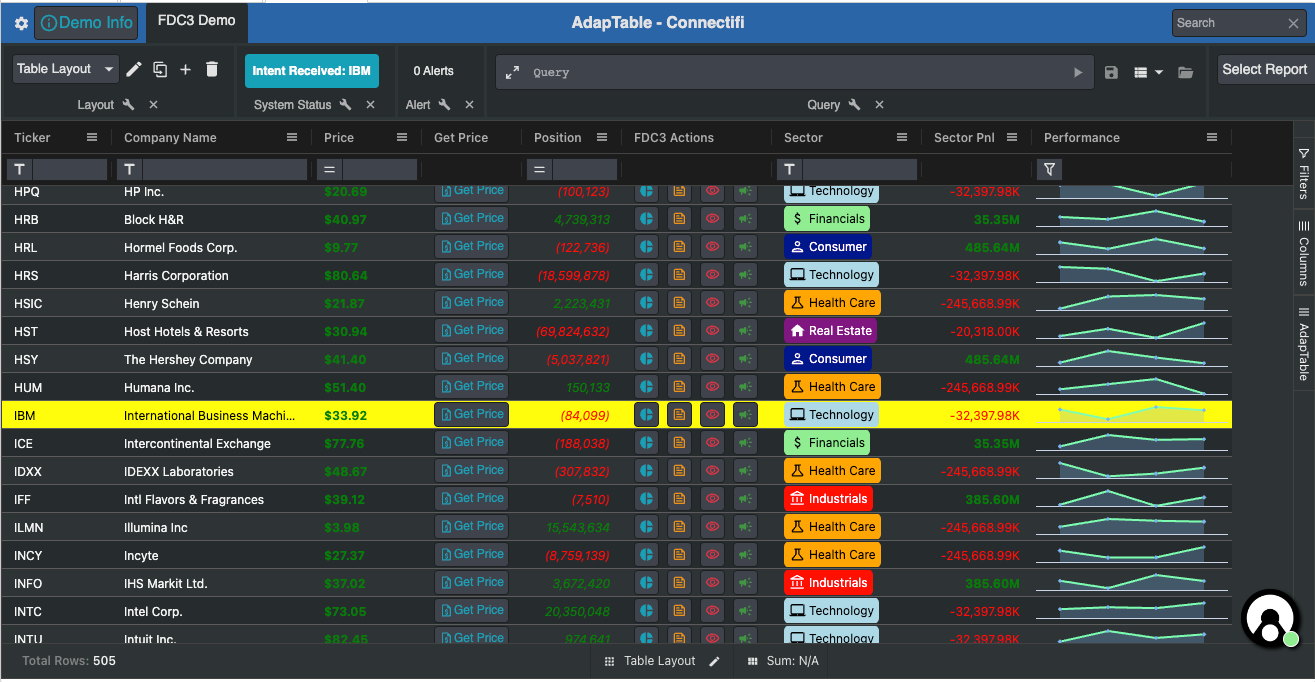Click the 0 Alerts button
Viewport: 1315px width, 682px height.
[x=433, y=71]
